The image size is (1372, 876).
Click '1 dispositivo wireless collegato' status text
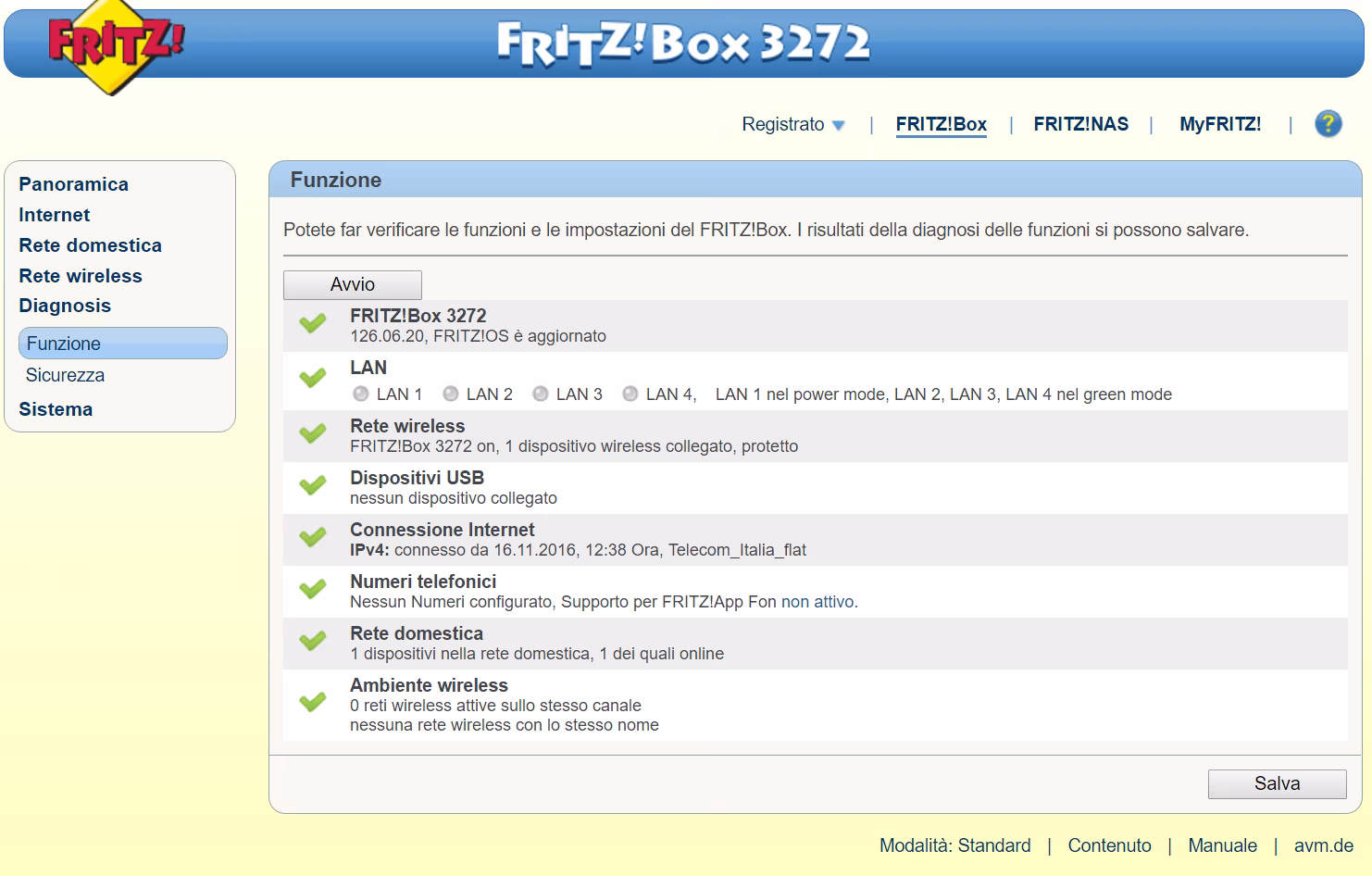pyautogui.click(x=618, y=446)
